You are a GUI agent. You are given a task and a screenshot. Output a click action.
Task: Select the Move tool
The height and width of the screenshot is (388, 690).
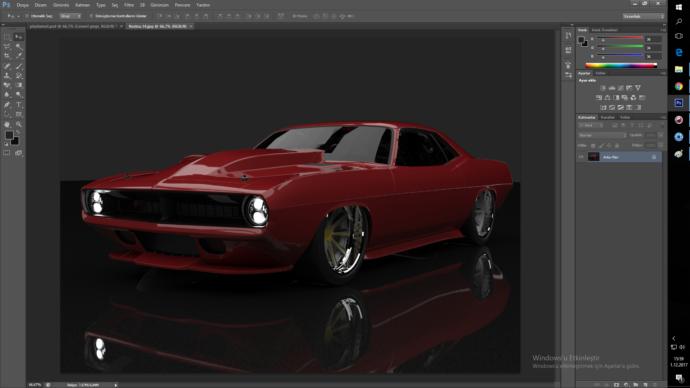click(x=18, y=37)
